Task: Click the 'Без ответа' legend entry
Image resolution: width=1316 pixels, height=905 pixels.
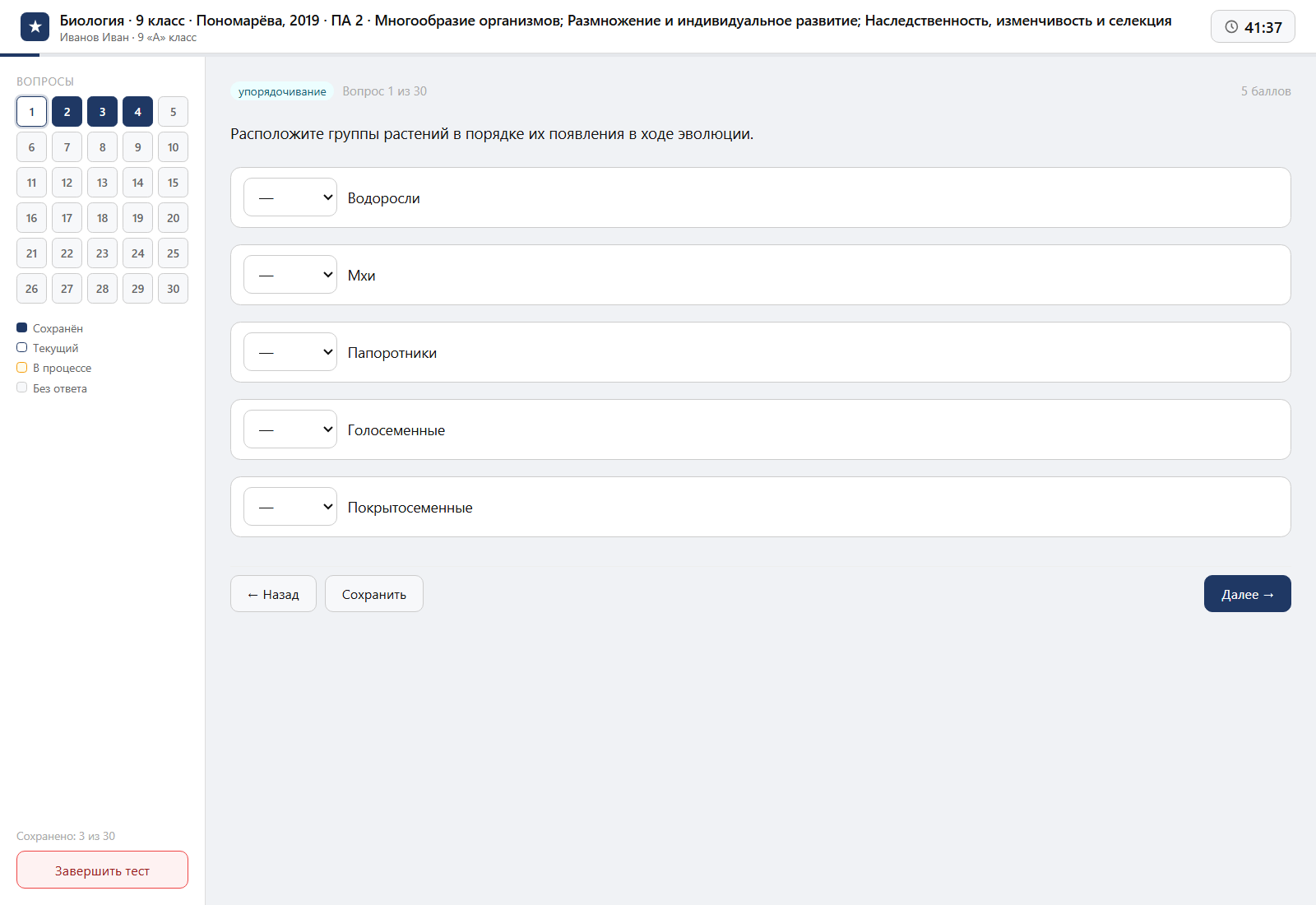Action: pyautogui.click(x=52, y=388)
